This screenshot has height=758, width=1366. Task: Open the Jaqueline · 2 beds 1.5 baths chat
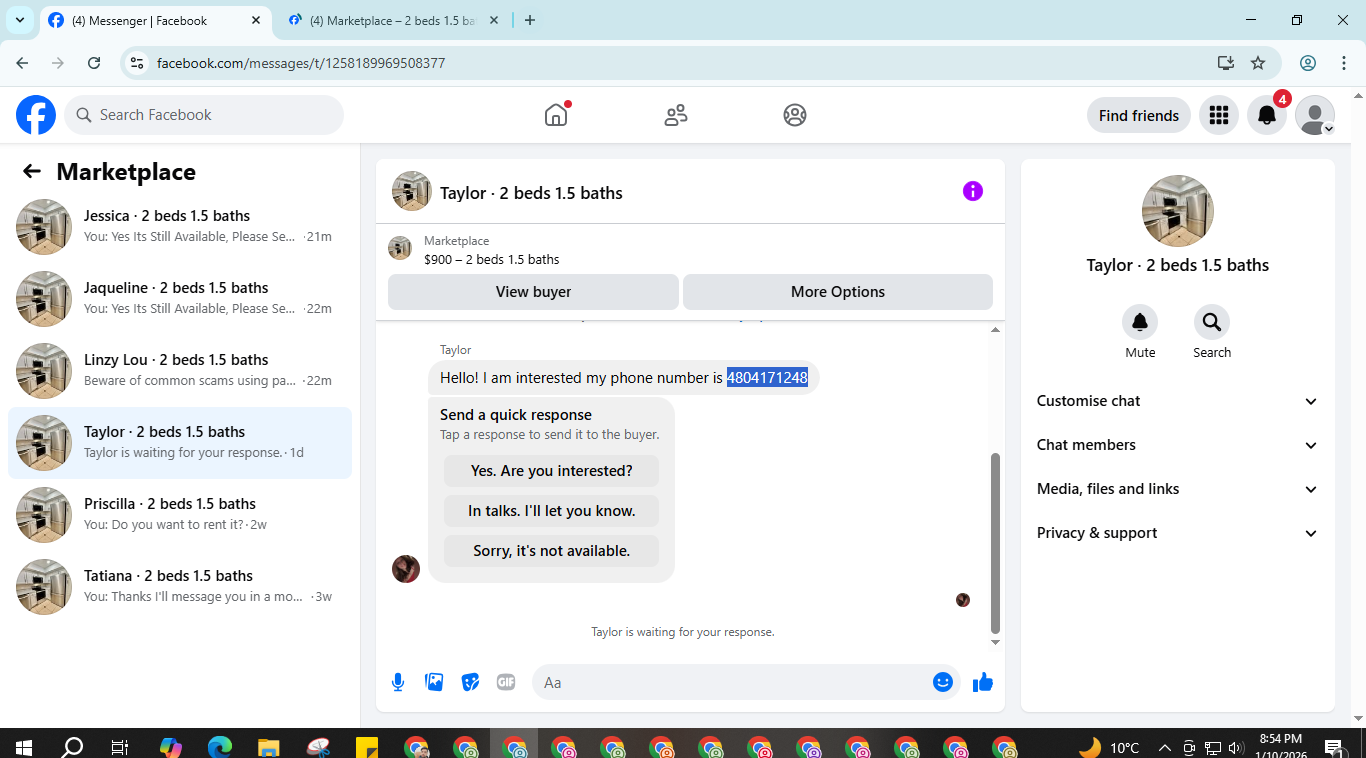(x=180, y=299)
